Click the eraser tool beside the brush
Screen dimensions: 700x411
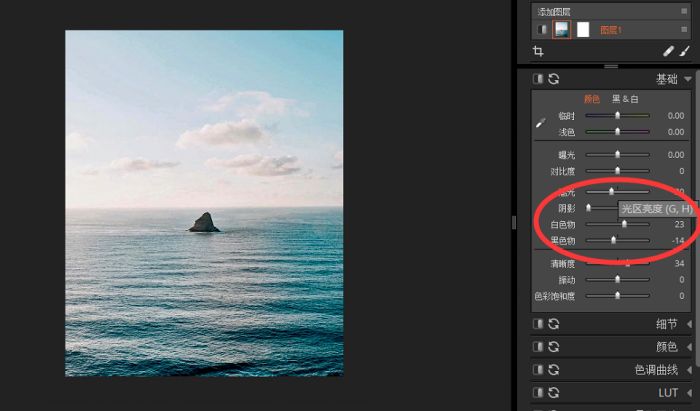coord(668,51)
